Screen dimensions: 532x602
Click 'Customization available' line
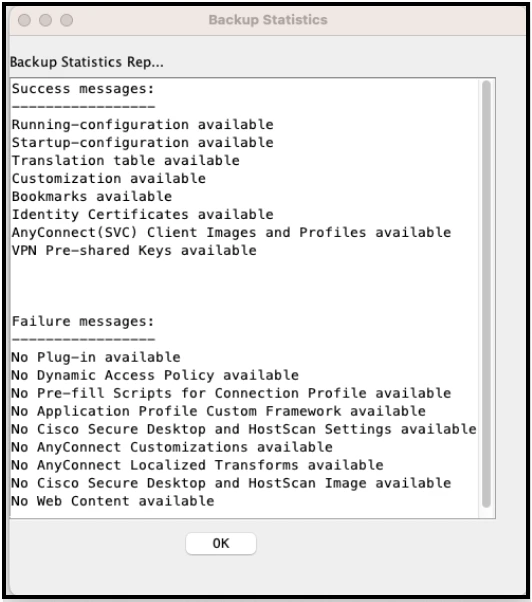pos(109,179)
